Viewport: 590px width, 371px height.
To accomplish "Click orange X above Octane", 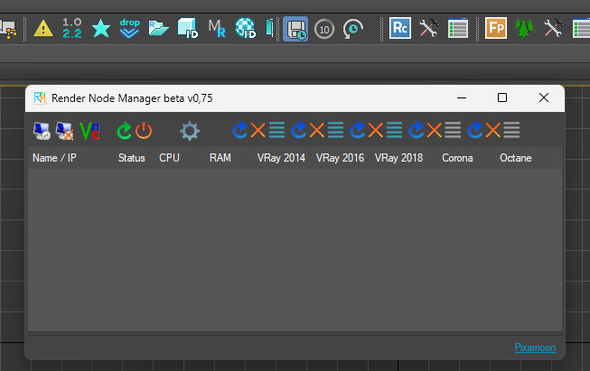I will (x=493, y=130).
